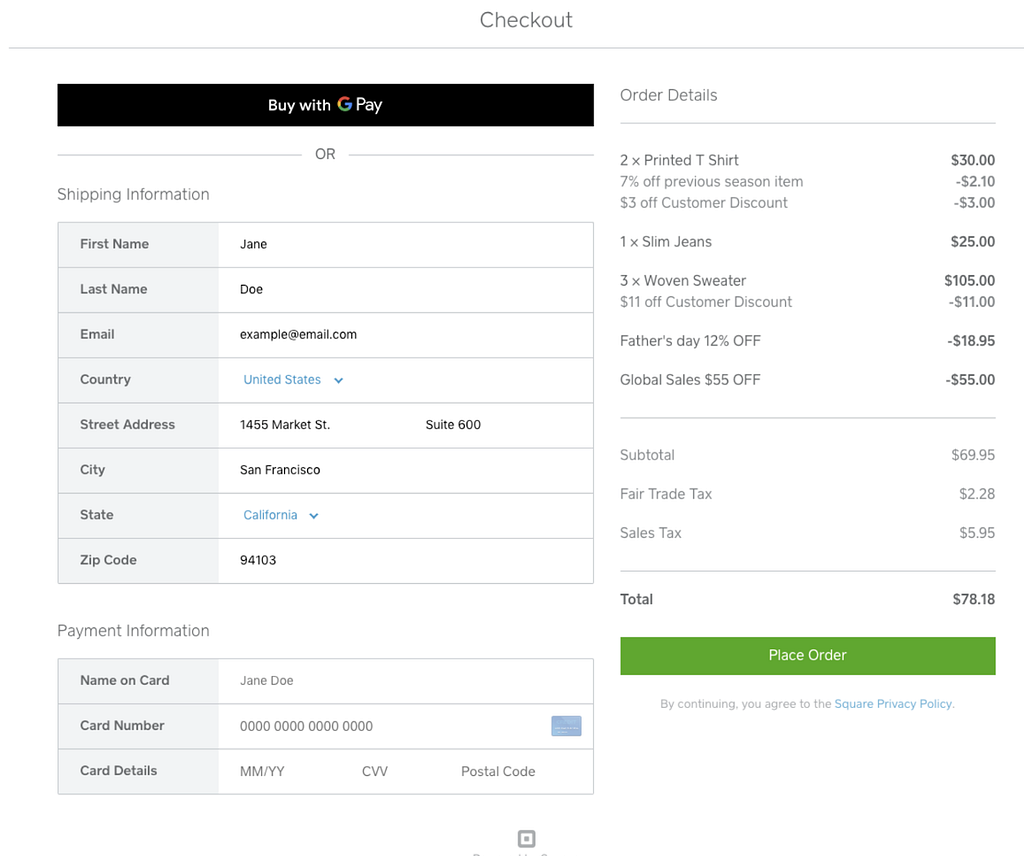Select the Name on Card input

point(406,680)
